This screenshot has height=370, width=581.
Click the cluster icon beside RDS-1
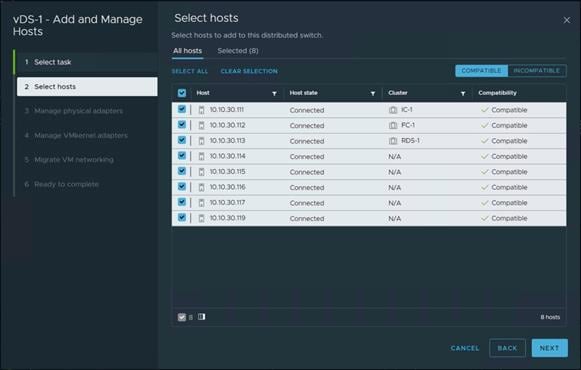tap(393, 141)
